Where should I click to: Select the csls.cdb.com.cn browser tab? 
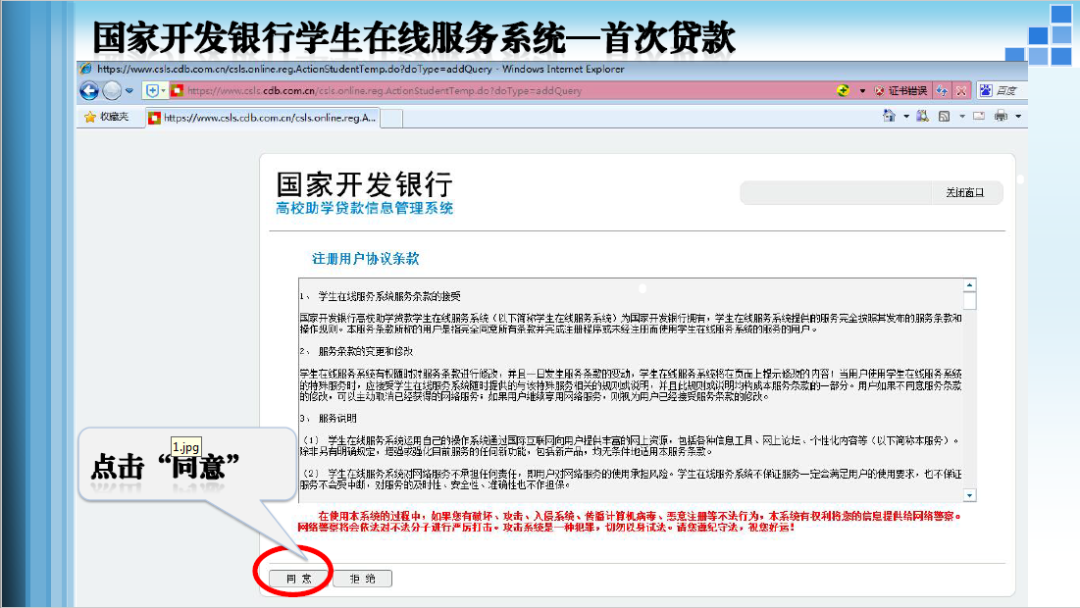click(262, 118)
